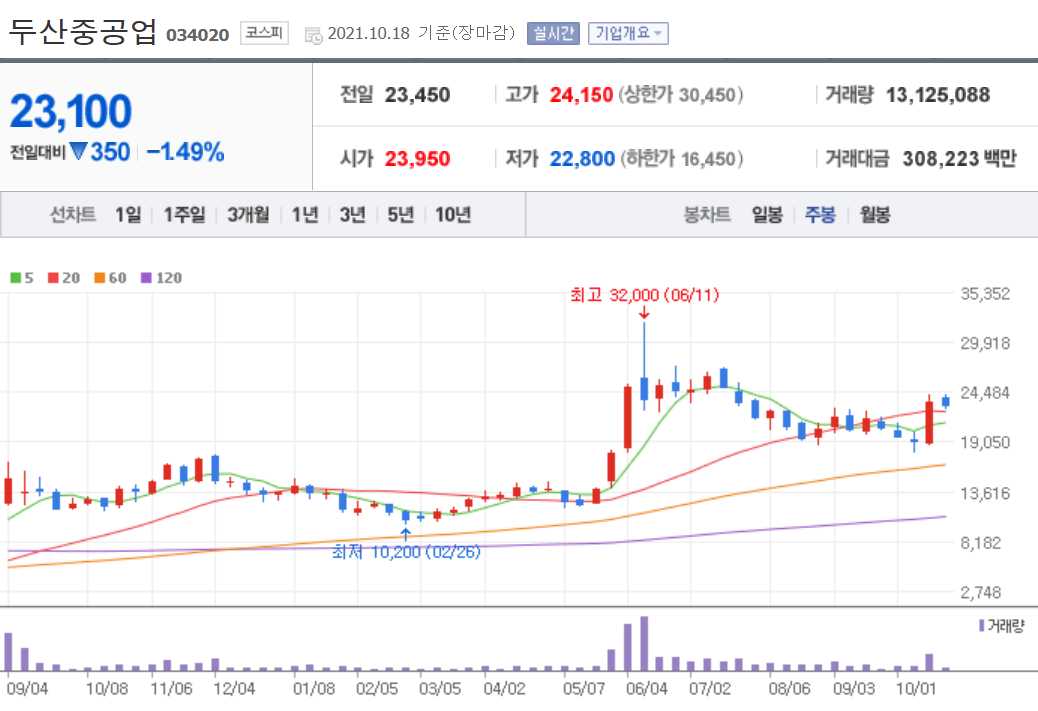Switch to 일봉 daily candle view
The height and width of the screenshot is (711, 1038).
coord(767,214)
